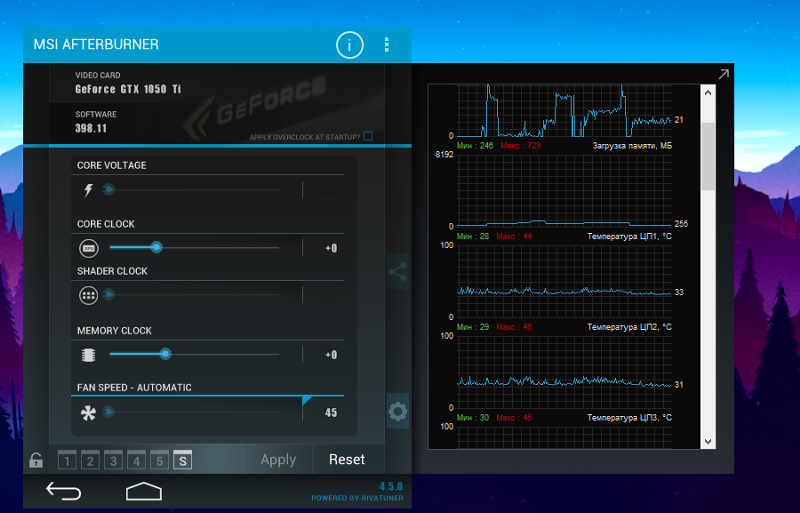Click the Reset button

coord(347,459)
